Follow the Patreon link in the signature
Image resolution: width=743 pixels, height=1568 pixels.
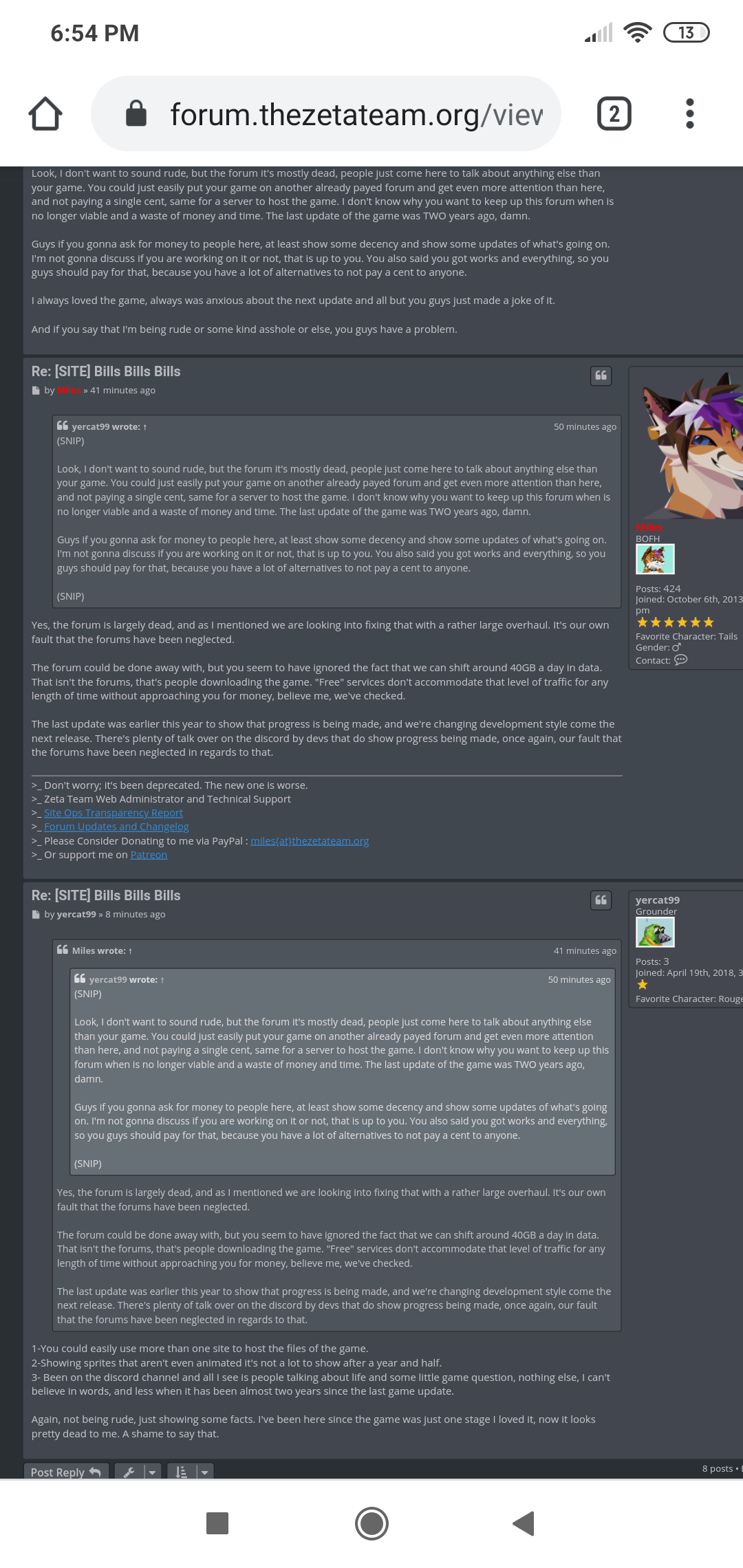[149, 855]
